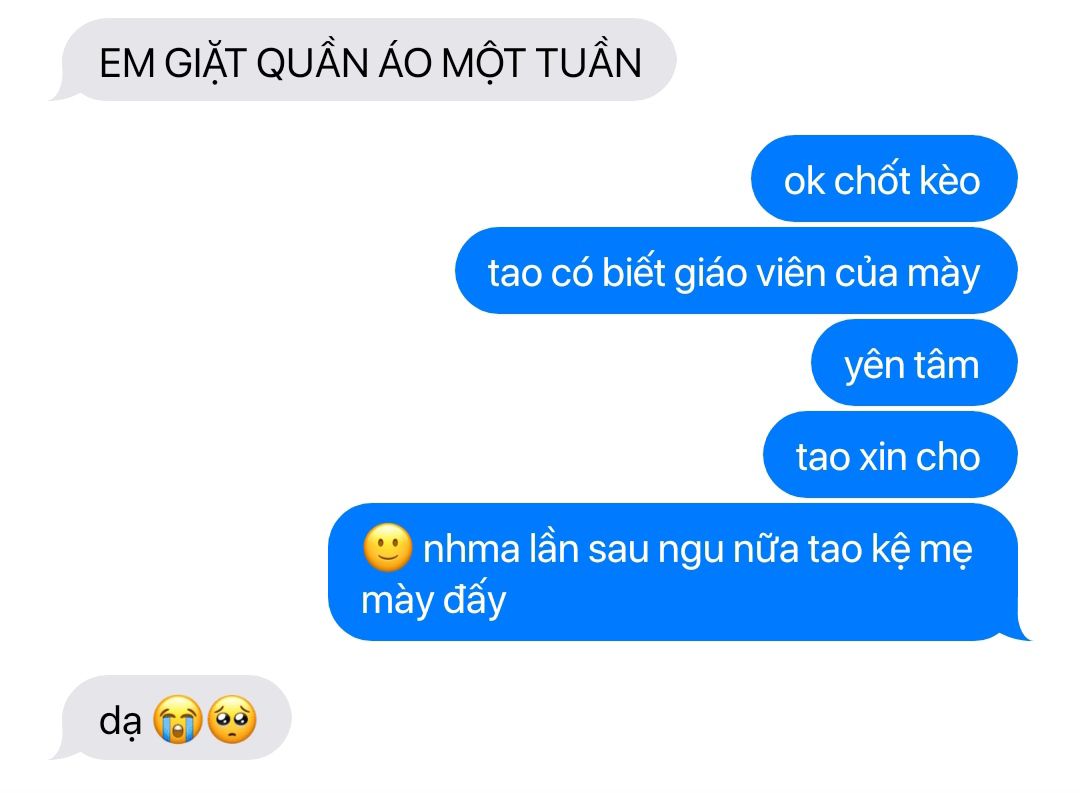Click the word 'TUẦN' in the top message
The width and height of the screenshot is (1080, 793).
[589, 61]
